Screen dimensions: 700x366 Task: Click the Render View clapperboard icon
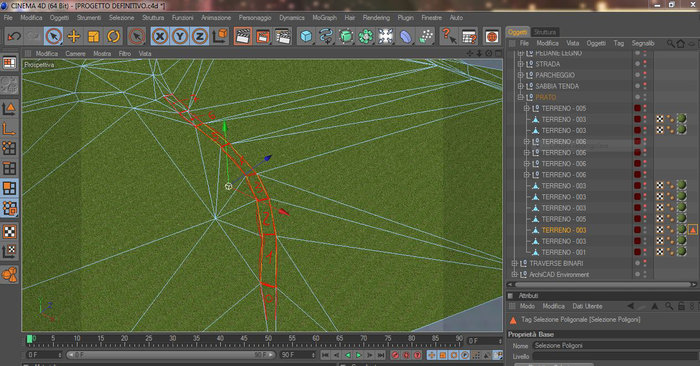coord(242,36)
